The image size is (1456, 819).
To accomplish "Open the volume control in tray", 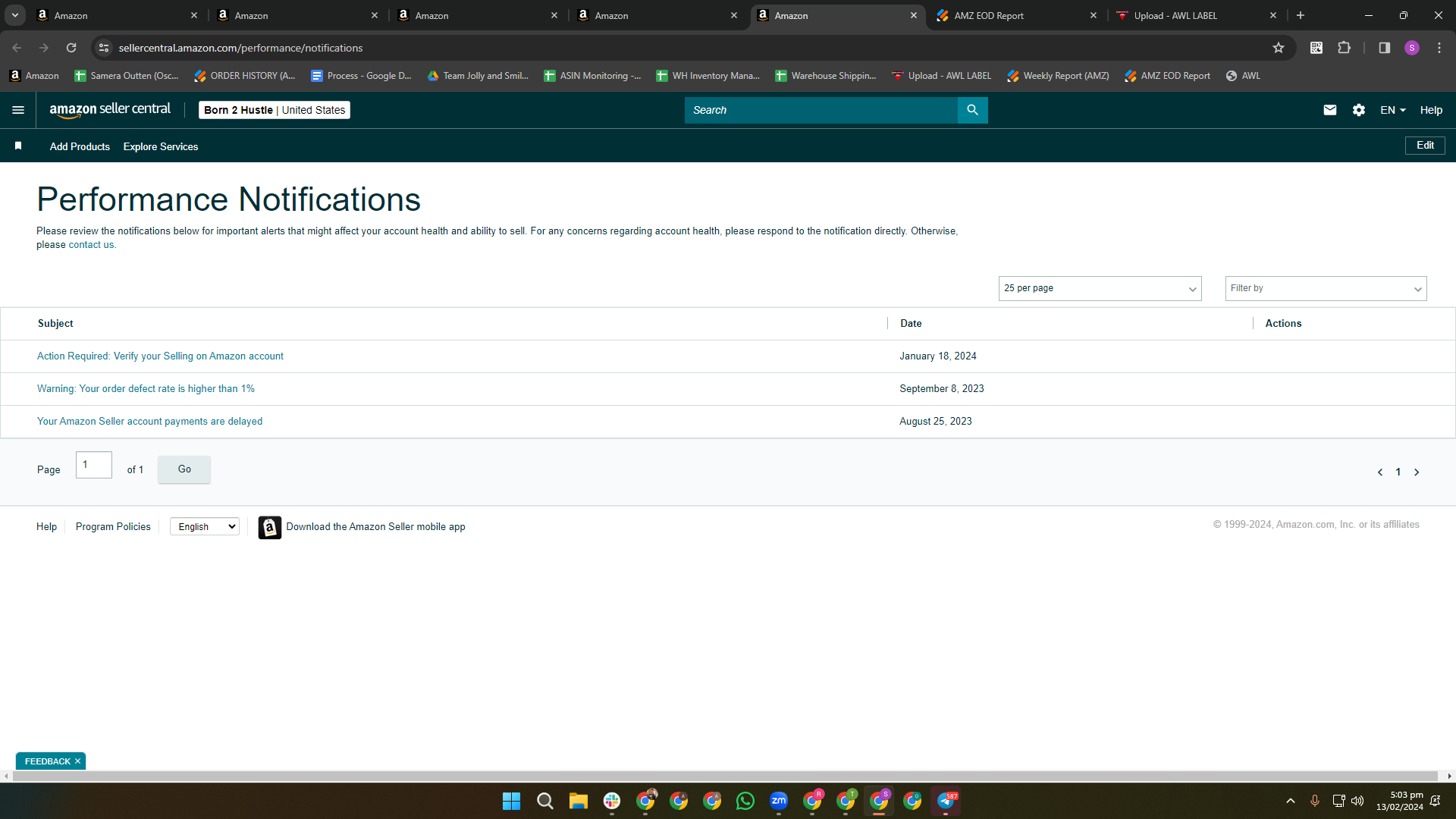I will coord(1357,801).
